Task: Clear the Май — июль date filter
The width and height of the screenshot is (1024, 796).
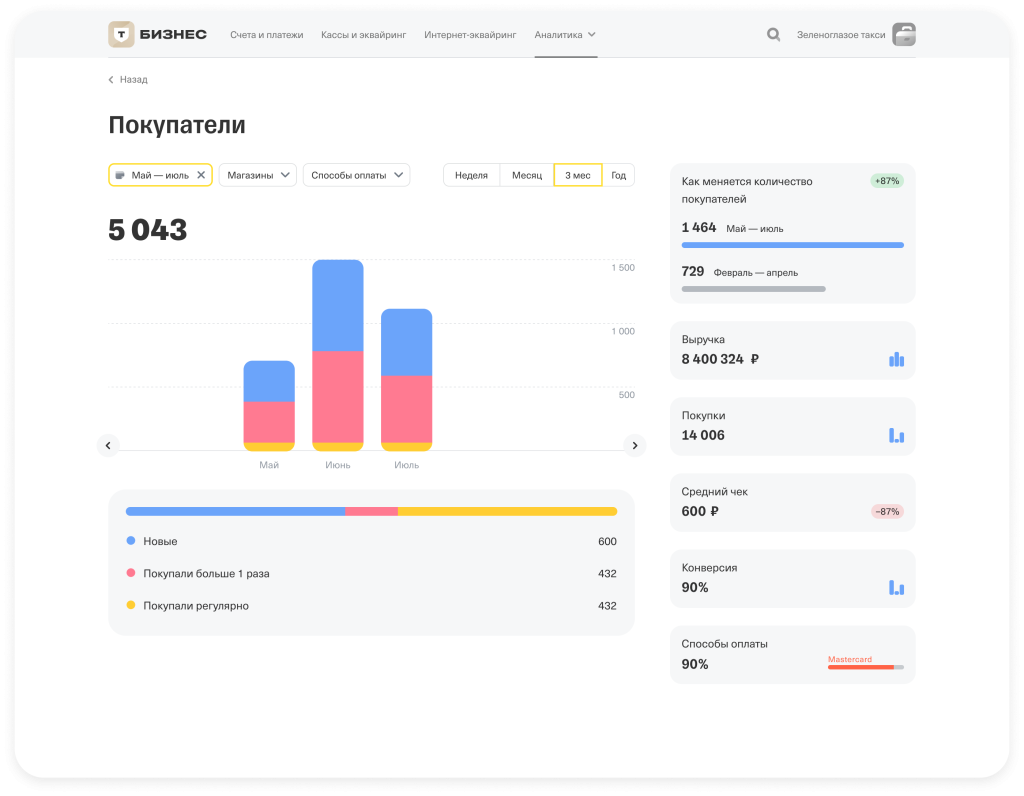Action: (201, 175)
